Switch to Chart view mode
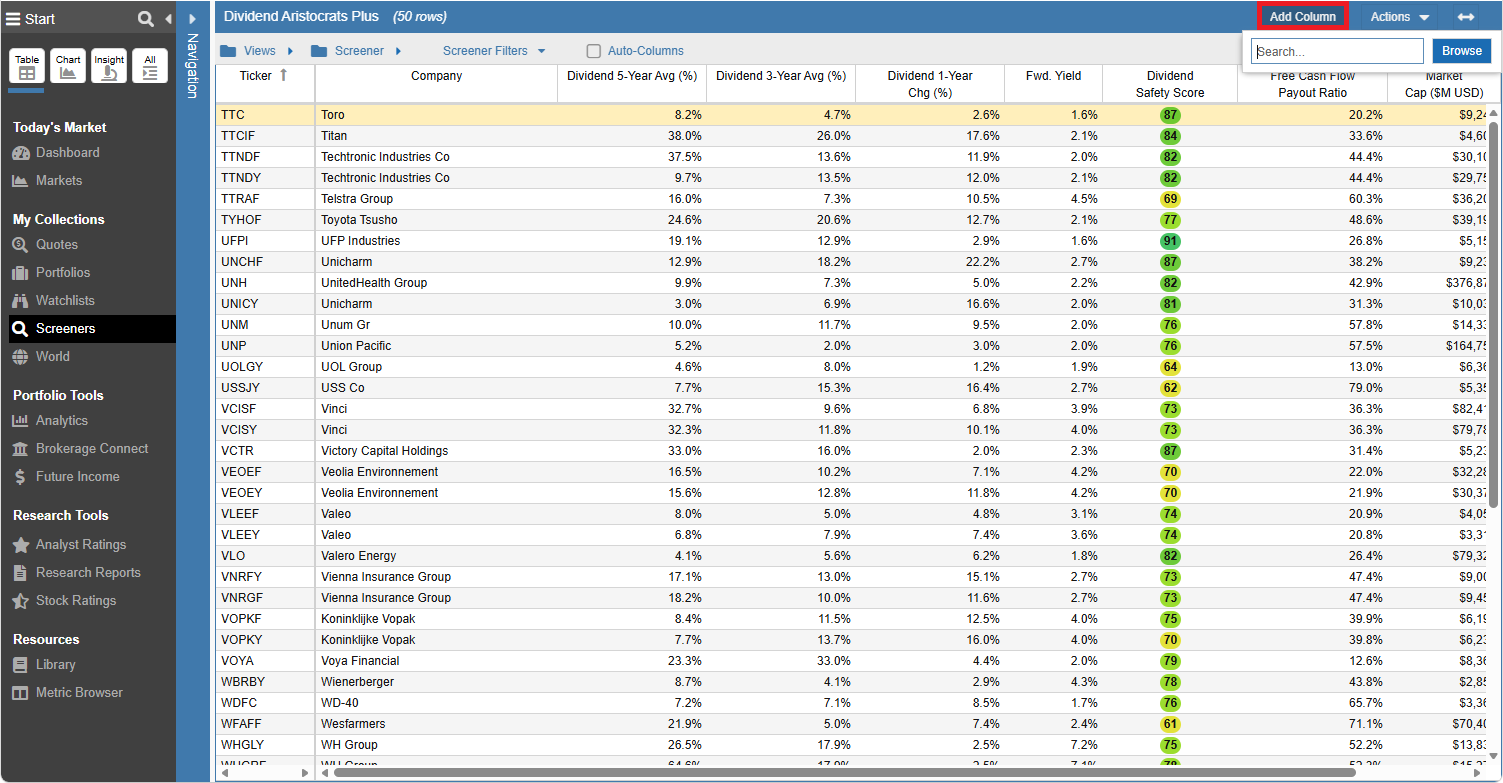1503x783 pixels. 68,66
